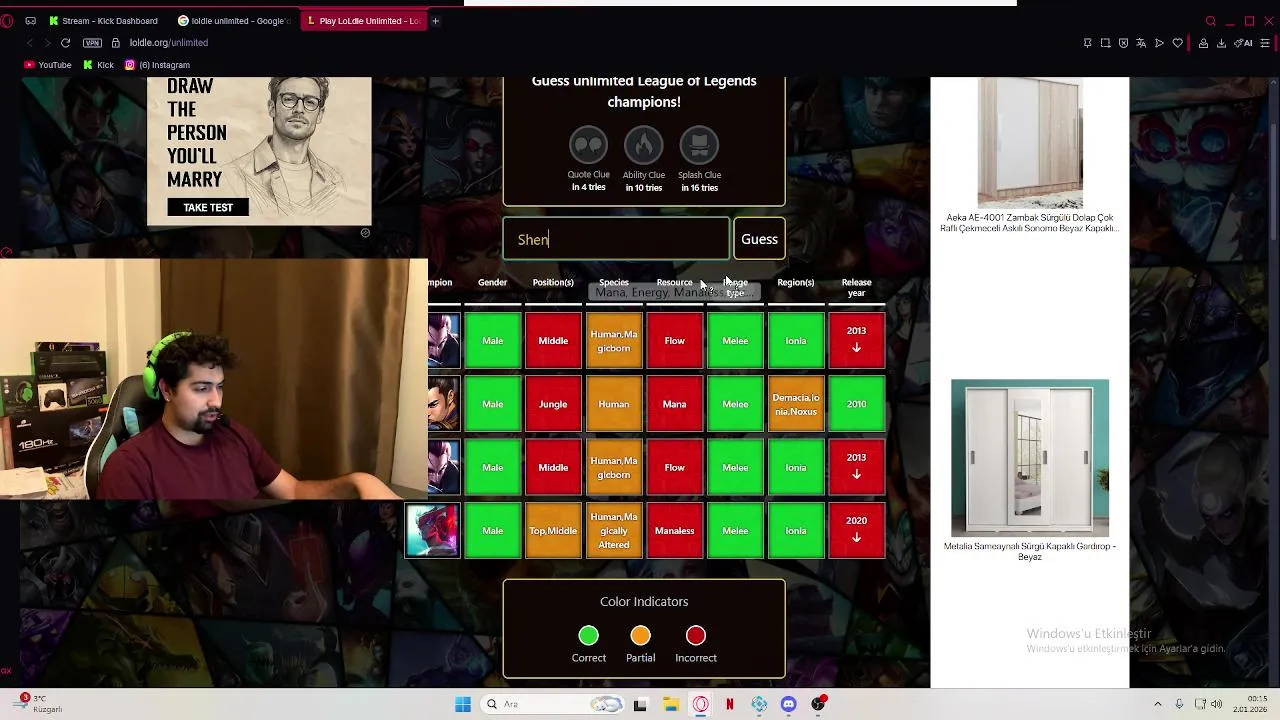Add page to bookmarks with heart icon
Viewport: 1280px width, 720px height.
click(x=1177, y=43)
